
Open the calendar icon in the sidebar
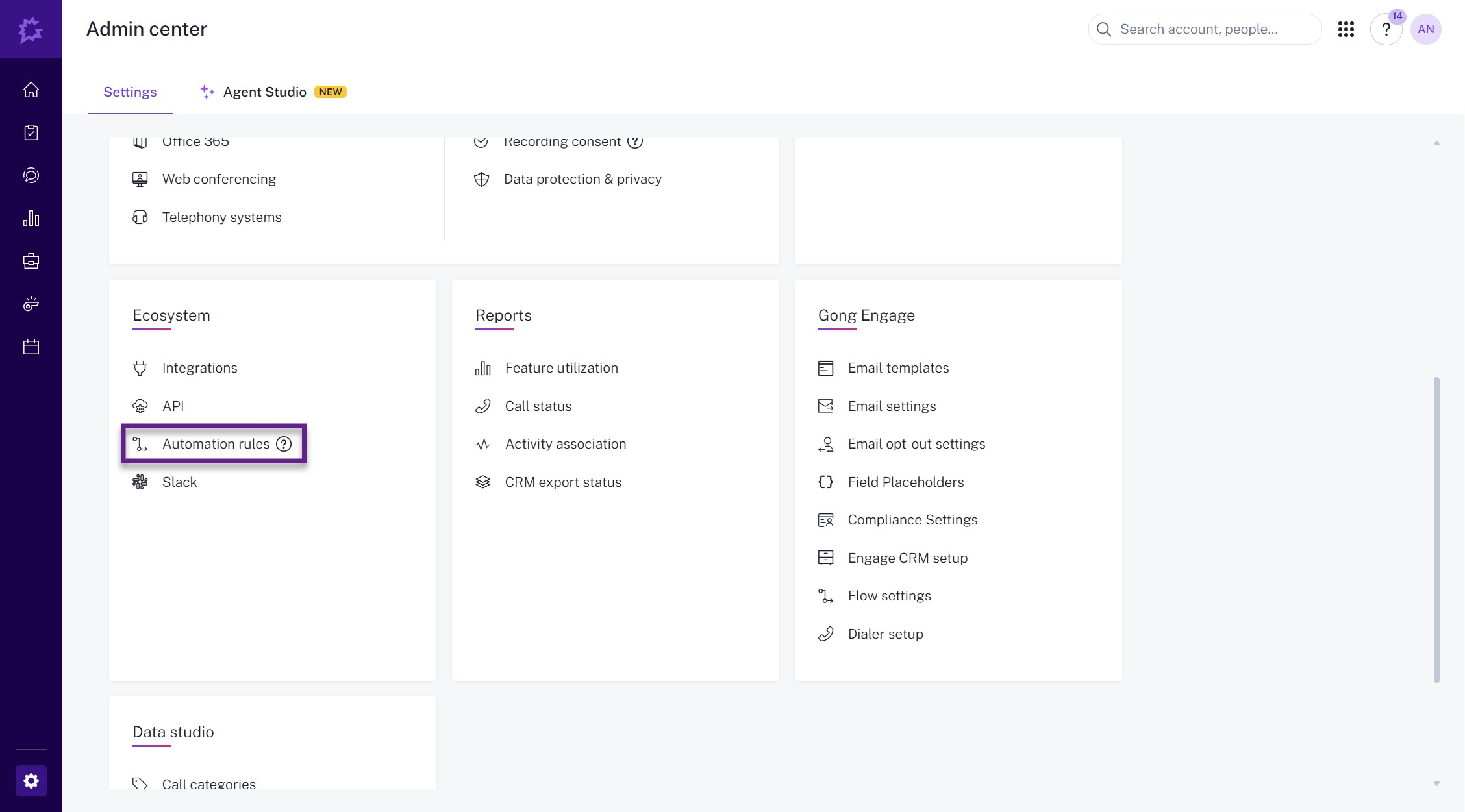31,347
